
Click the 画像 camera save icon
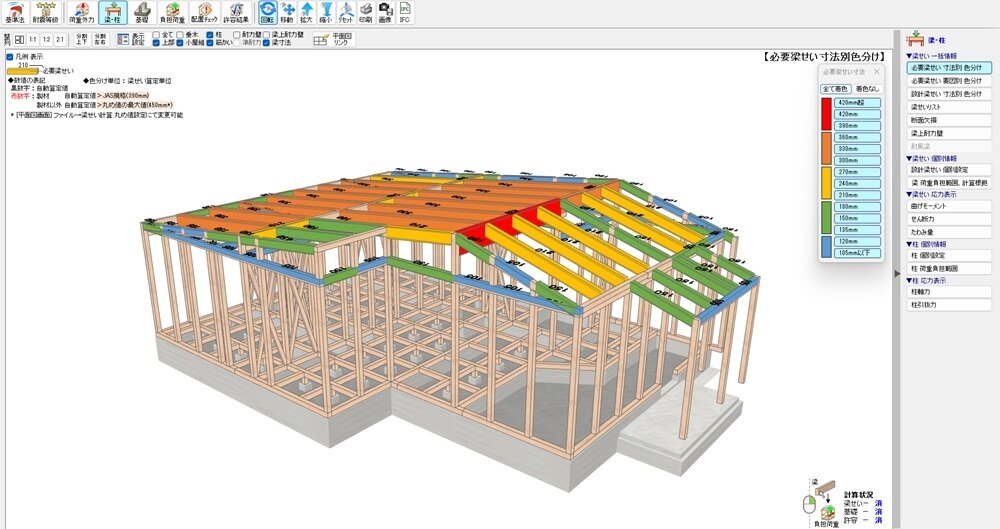(385, 12)
